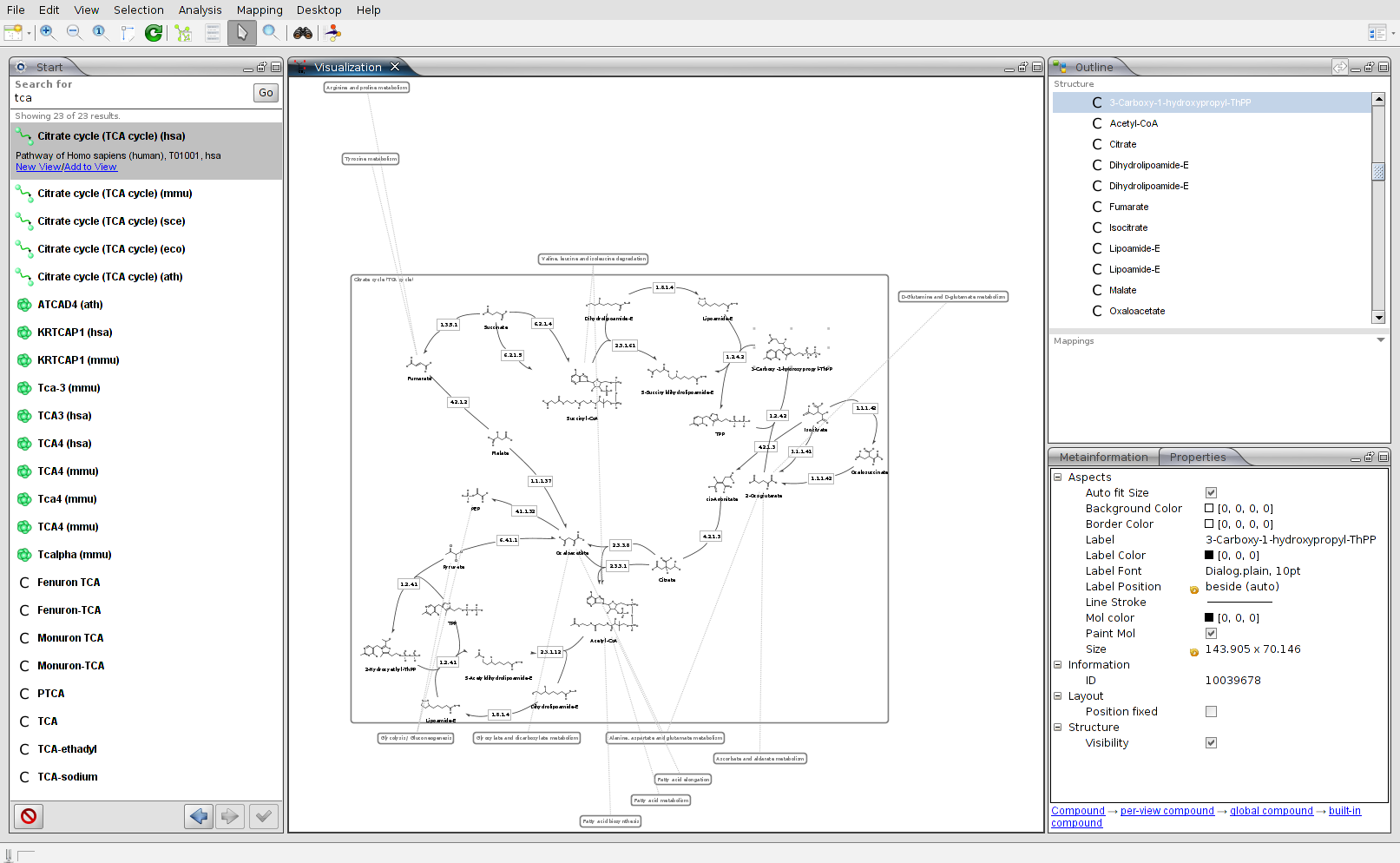Select the arrow pointer selection tool

pos(242,33)
